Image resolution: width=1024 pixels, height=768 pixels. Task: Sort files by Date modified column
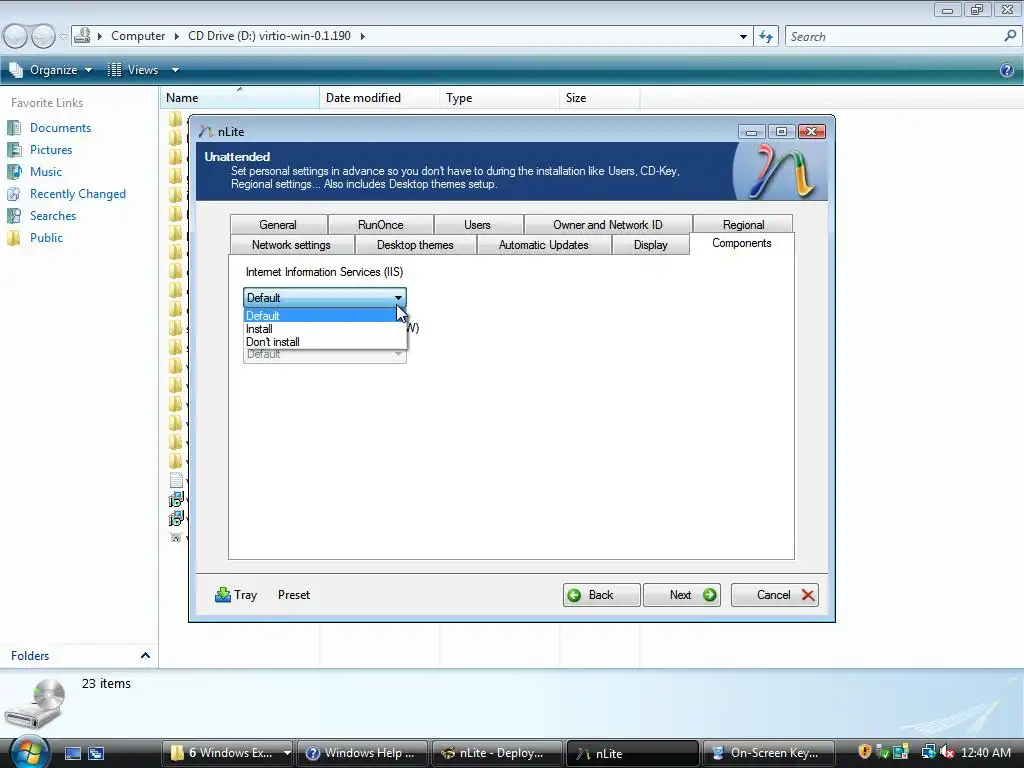pyautogui.click(x=379, y=98)
